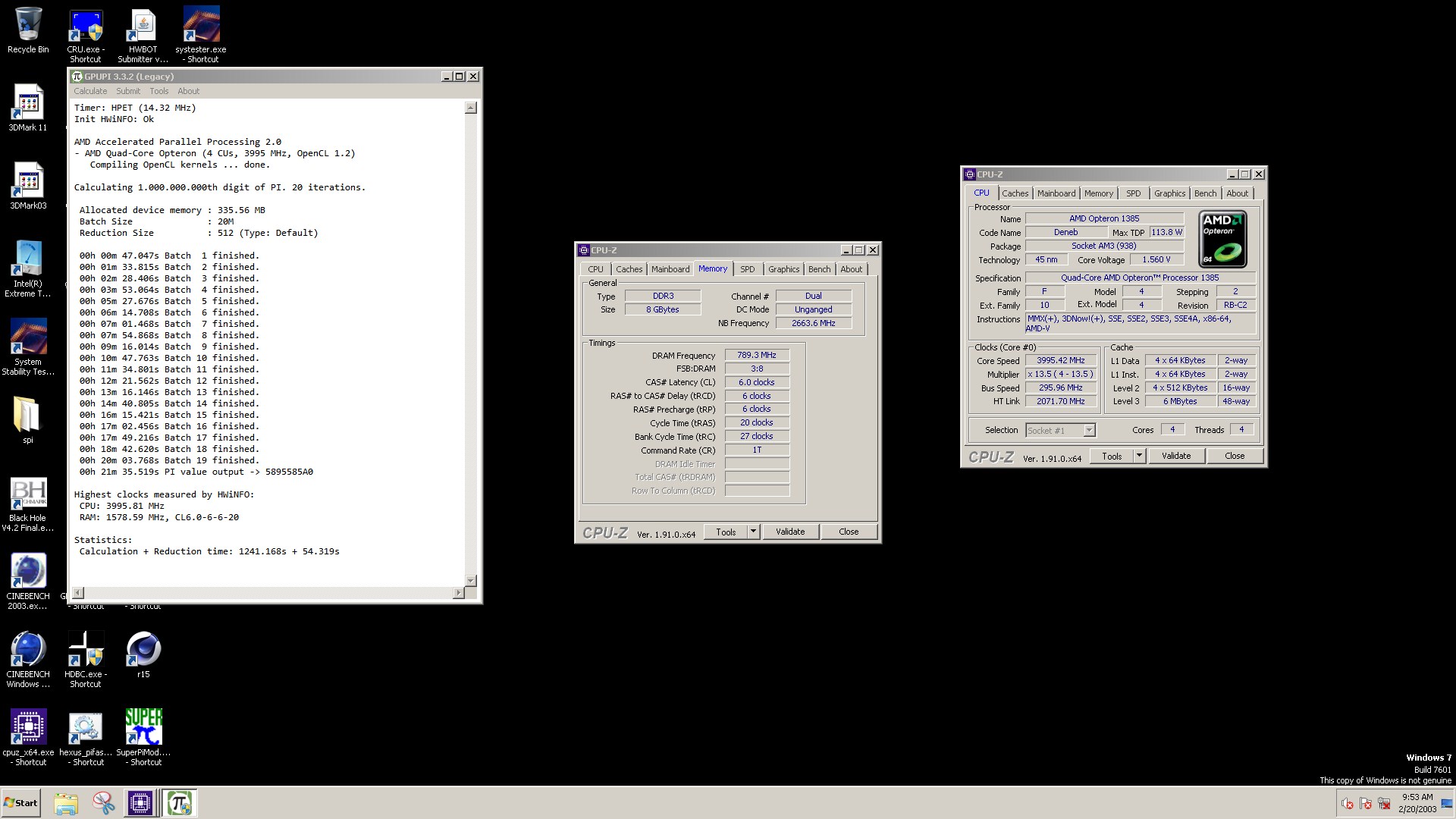Click the Start button
This screenshot has height=819, width=1456.
pyautogui.click(x=21, y=803)
